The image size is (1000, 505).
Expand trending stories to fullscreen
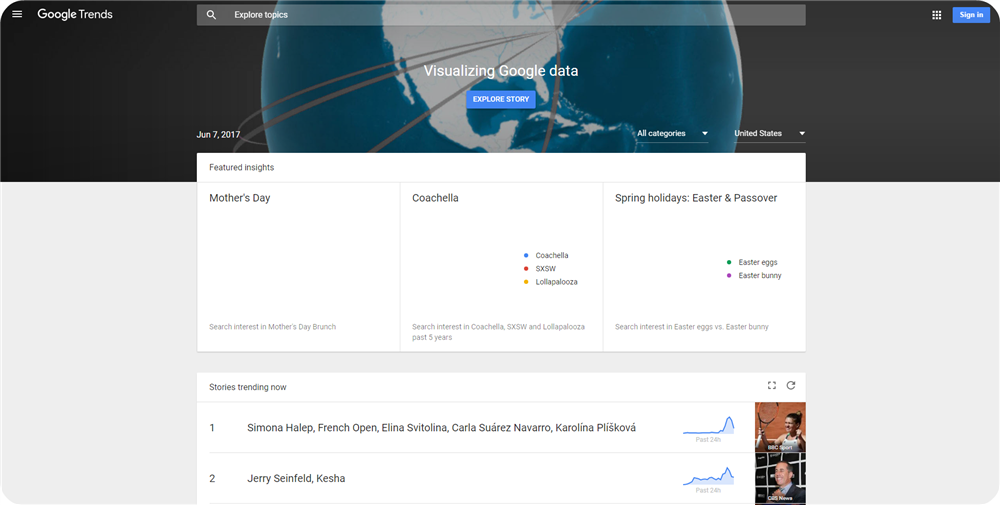click(x=772, y=385)
